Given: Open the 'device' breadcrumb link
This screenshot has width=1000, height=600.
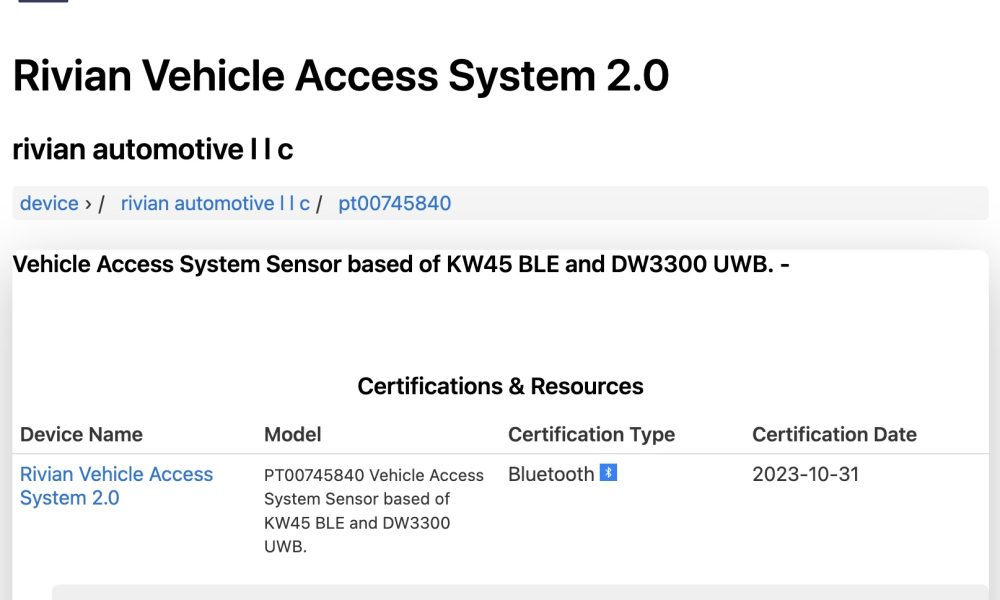Looking at the screenshot, I should click(x=49, y=203).
